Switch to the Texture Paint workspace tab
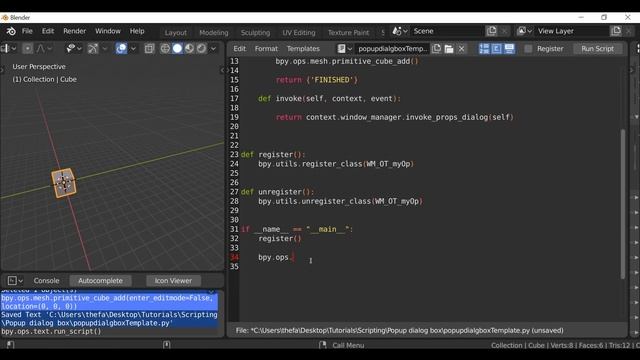This screenshot has height=360, width=640. click(348, 32)
